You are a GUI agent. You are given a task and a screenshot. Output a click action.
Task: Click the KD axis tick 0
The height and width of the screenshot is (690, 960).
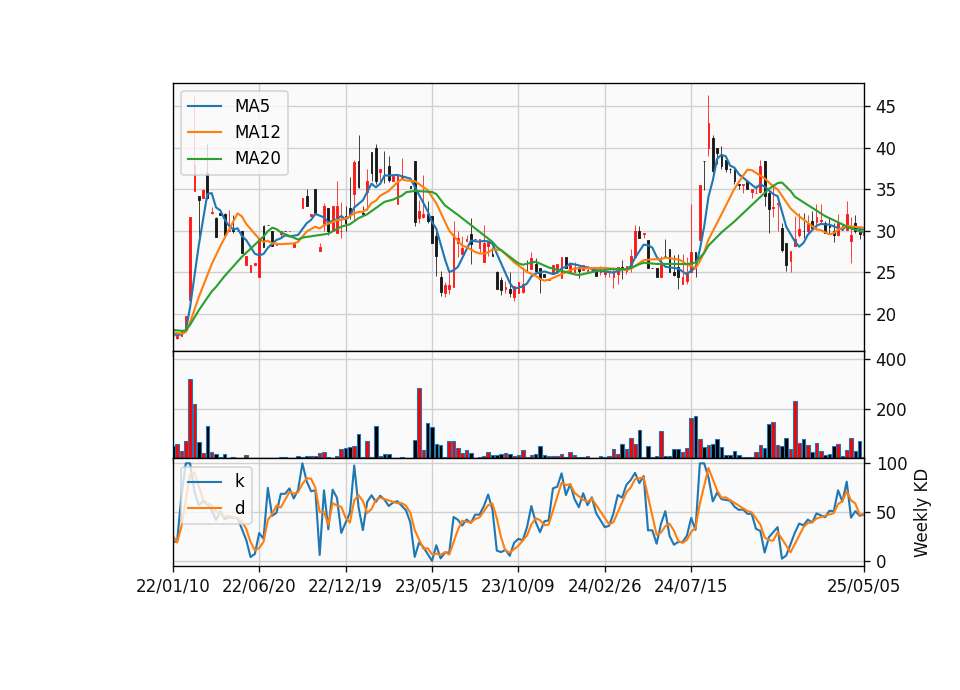pos(880,561)
